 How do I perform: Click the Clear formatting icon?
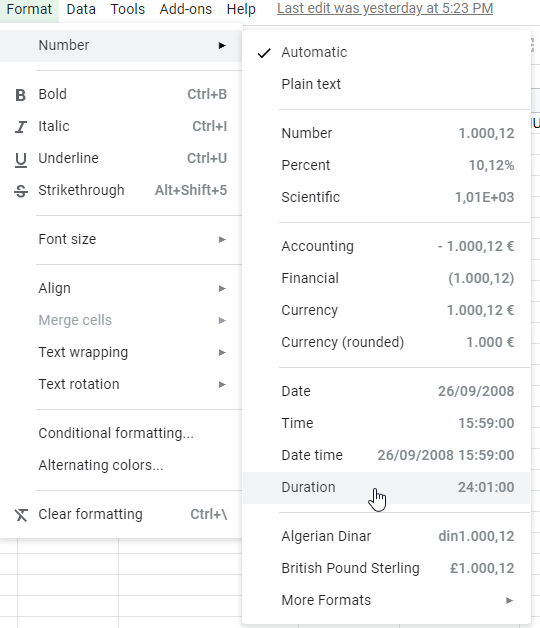pos(21,515)
